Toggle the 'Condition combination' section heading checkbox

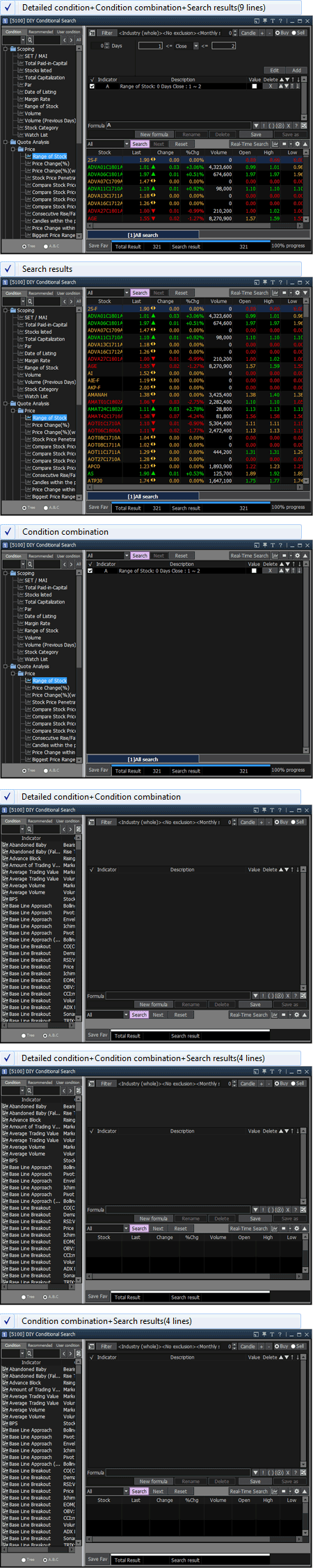[7, 532]
